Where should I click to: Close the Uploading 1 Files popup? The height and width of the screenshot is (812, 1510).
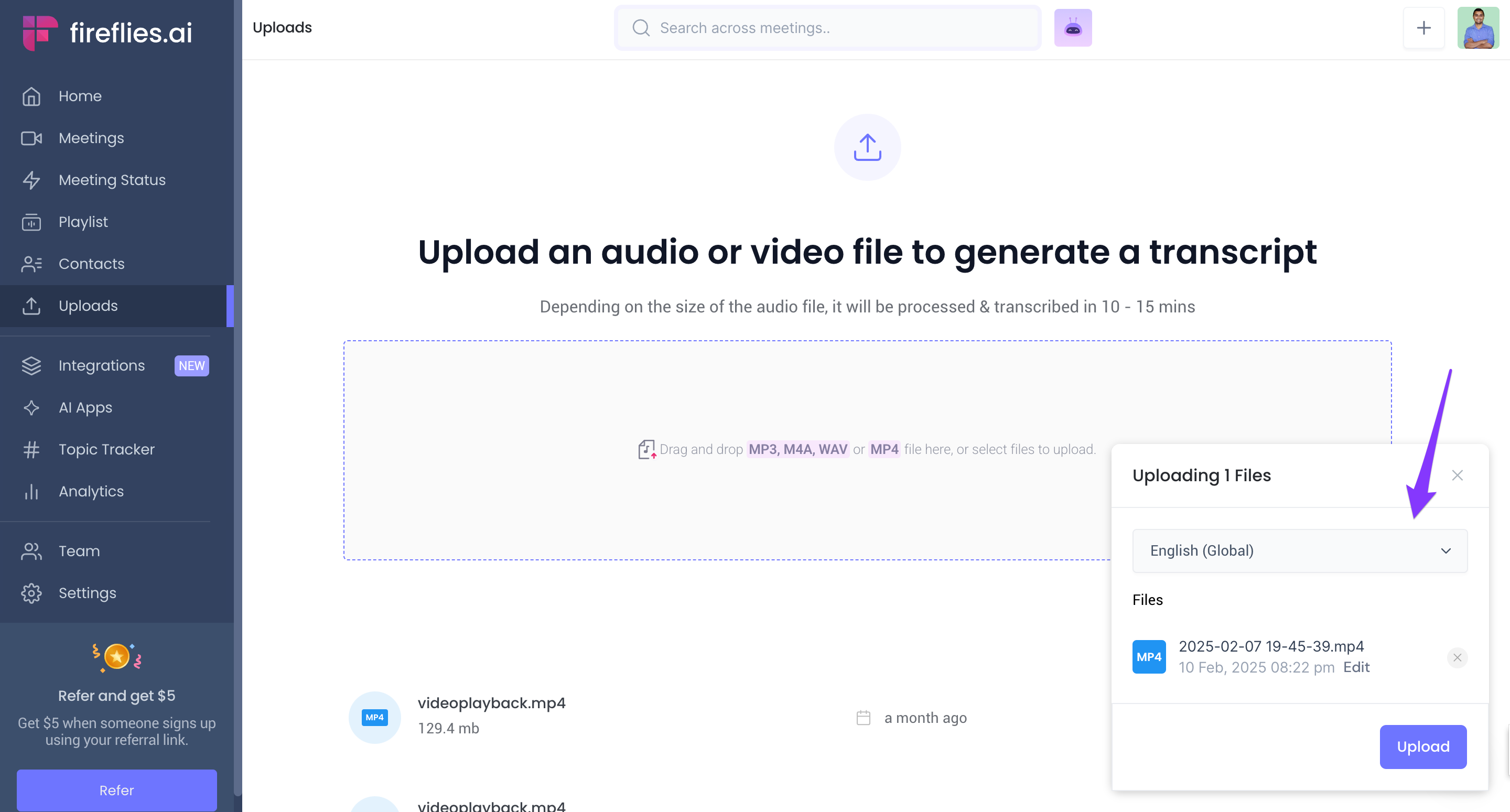(x=1457, y=475)
